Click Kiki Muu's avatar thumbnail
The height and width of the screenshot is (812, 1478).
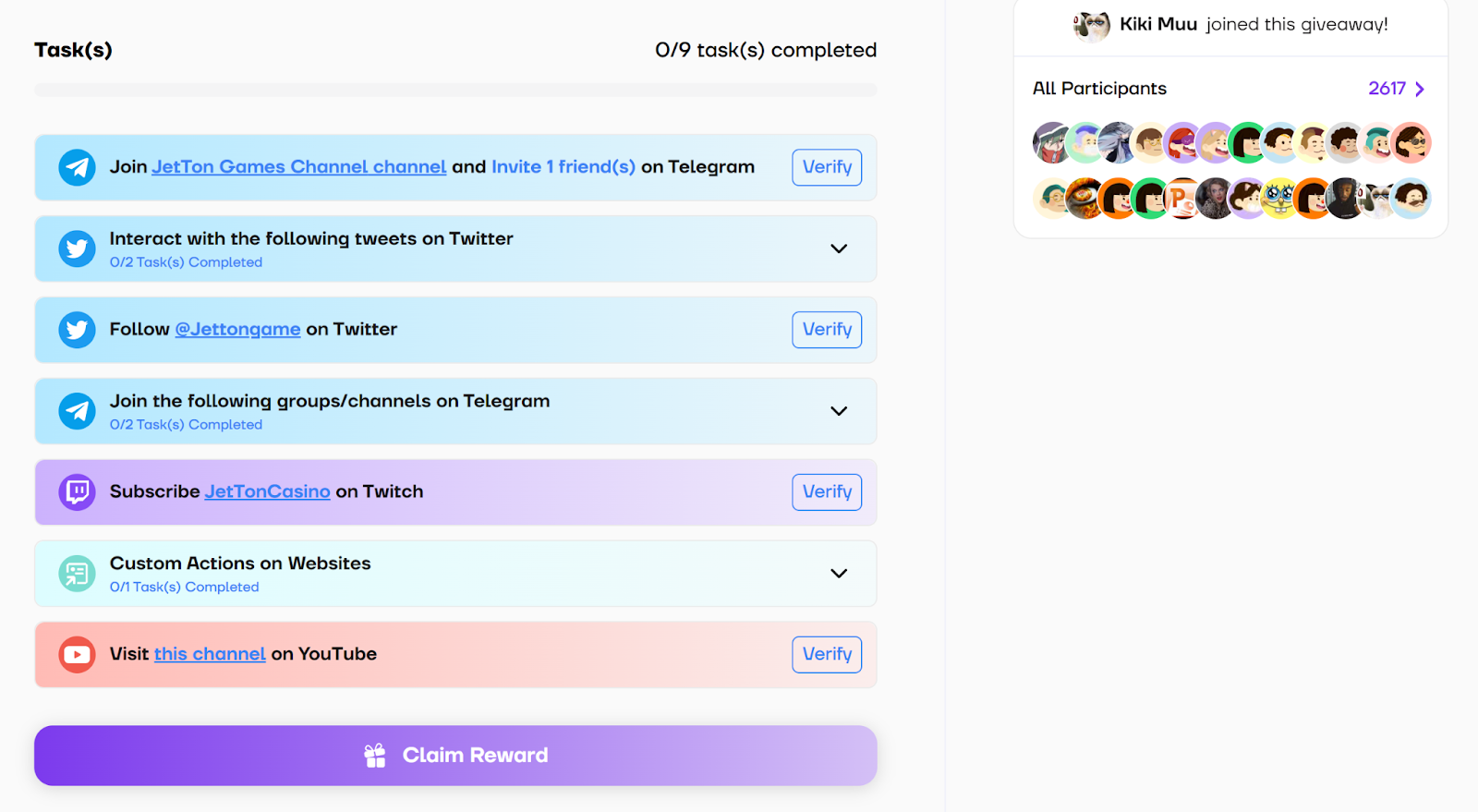tap(1091, 26)
